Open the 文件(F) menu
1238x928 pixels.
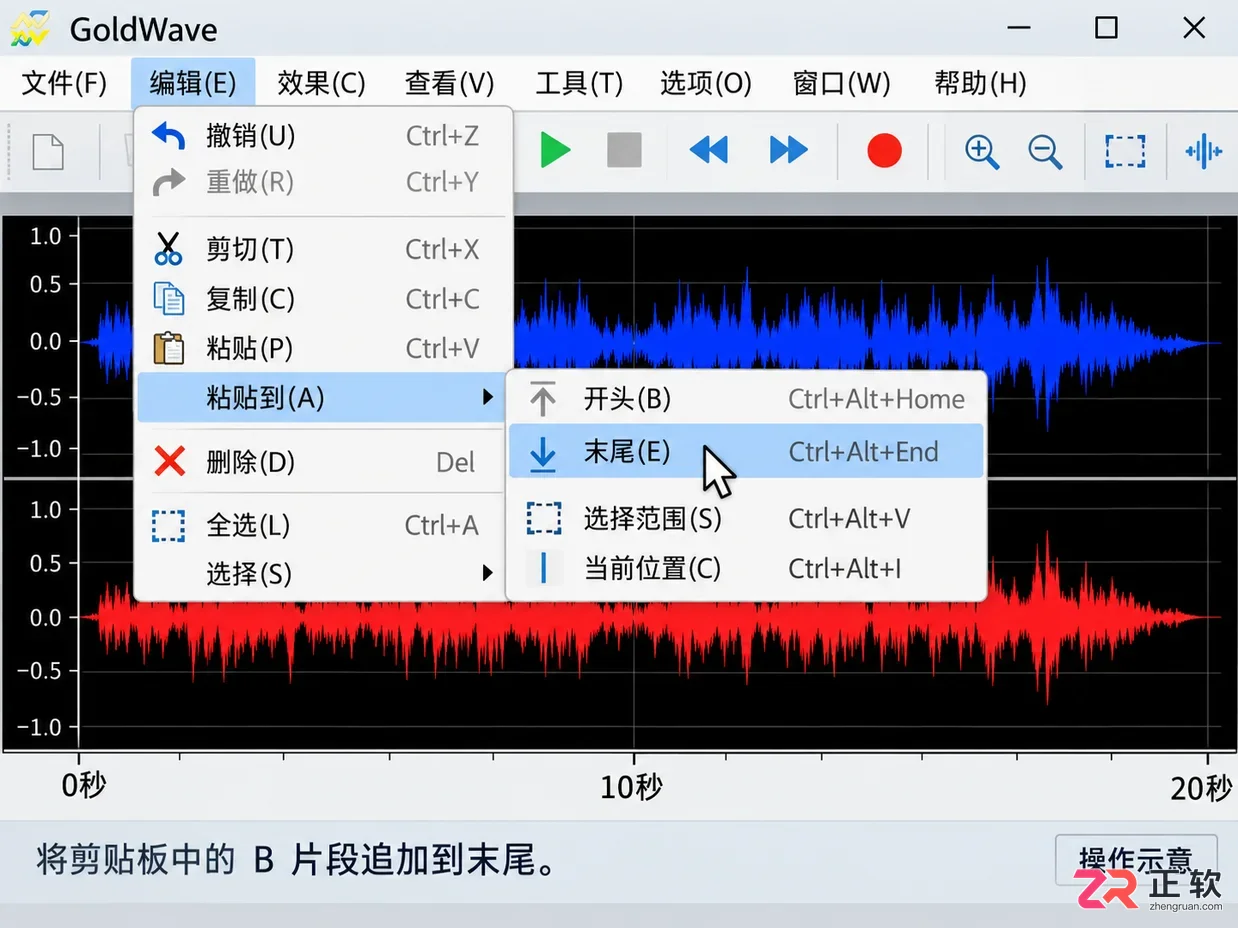[x=64, y=83]
